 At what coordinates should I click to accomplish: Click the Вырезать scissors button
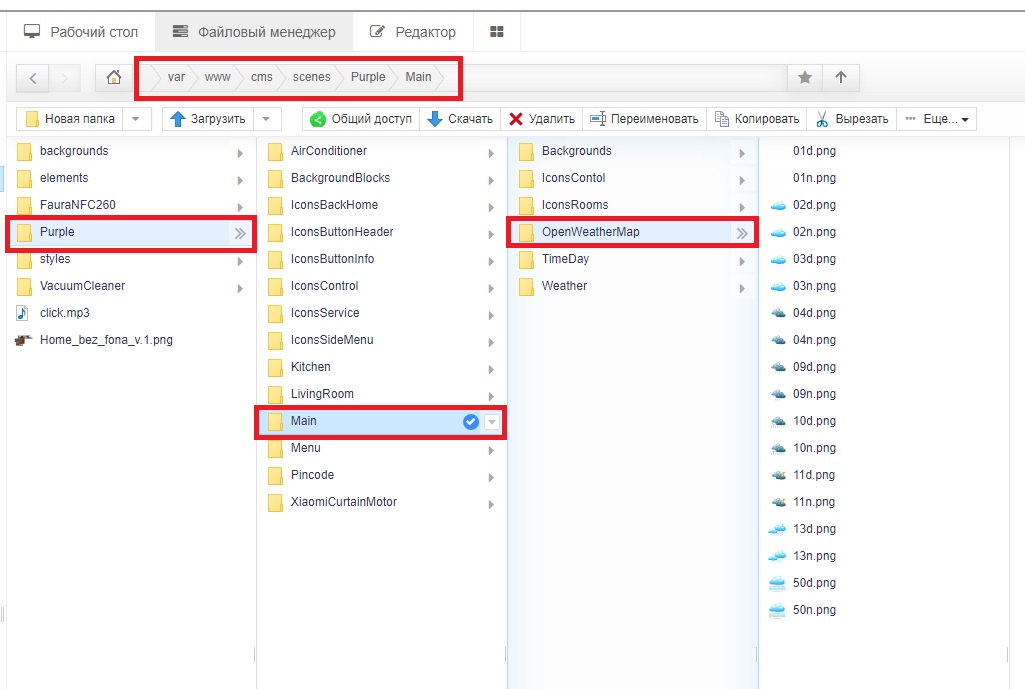(x=851, y=119)
